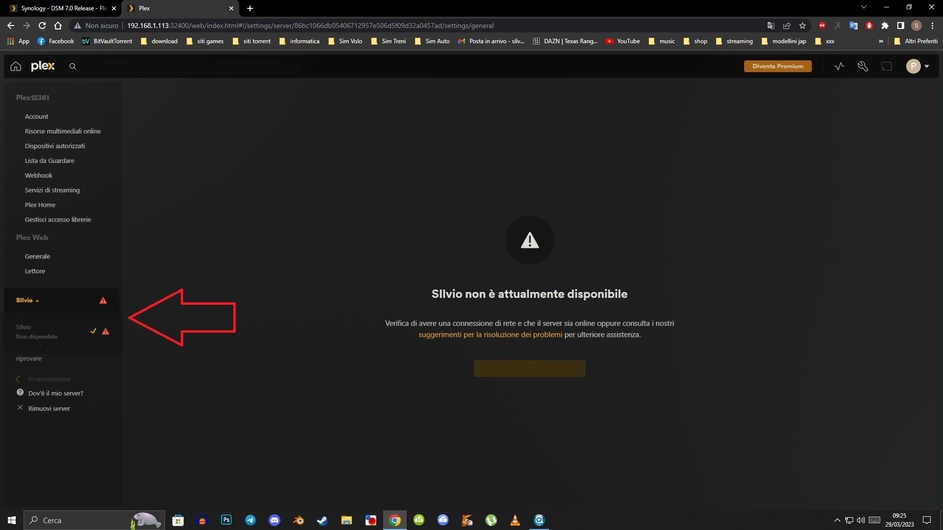Show hidden bookmarks with double chevron
The width and height of the screenshot is (943, 530).
(881, 41)
